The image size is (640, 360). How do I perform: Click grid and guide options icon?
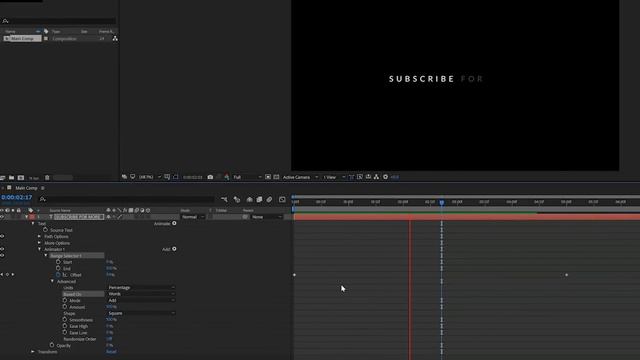coord(167,177)
